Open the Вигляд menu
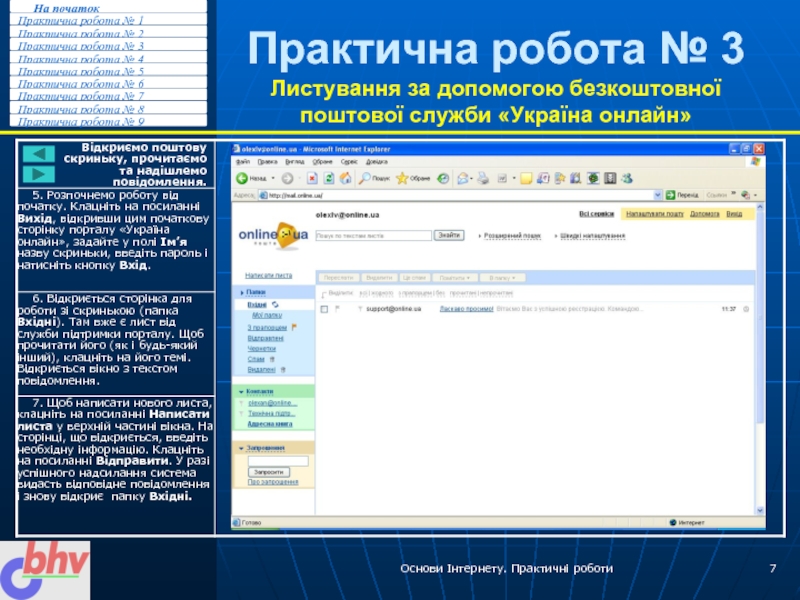Screen dimensions: 800x600 point(295,162)
